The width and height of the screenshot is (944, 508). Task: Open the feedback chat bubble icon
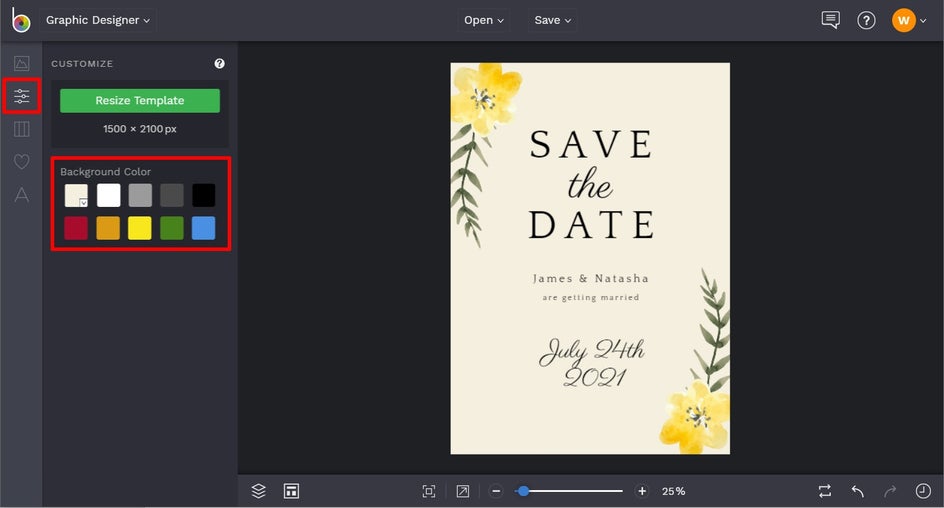(x=830, y=20)
